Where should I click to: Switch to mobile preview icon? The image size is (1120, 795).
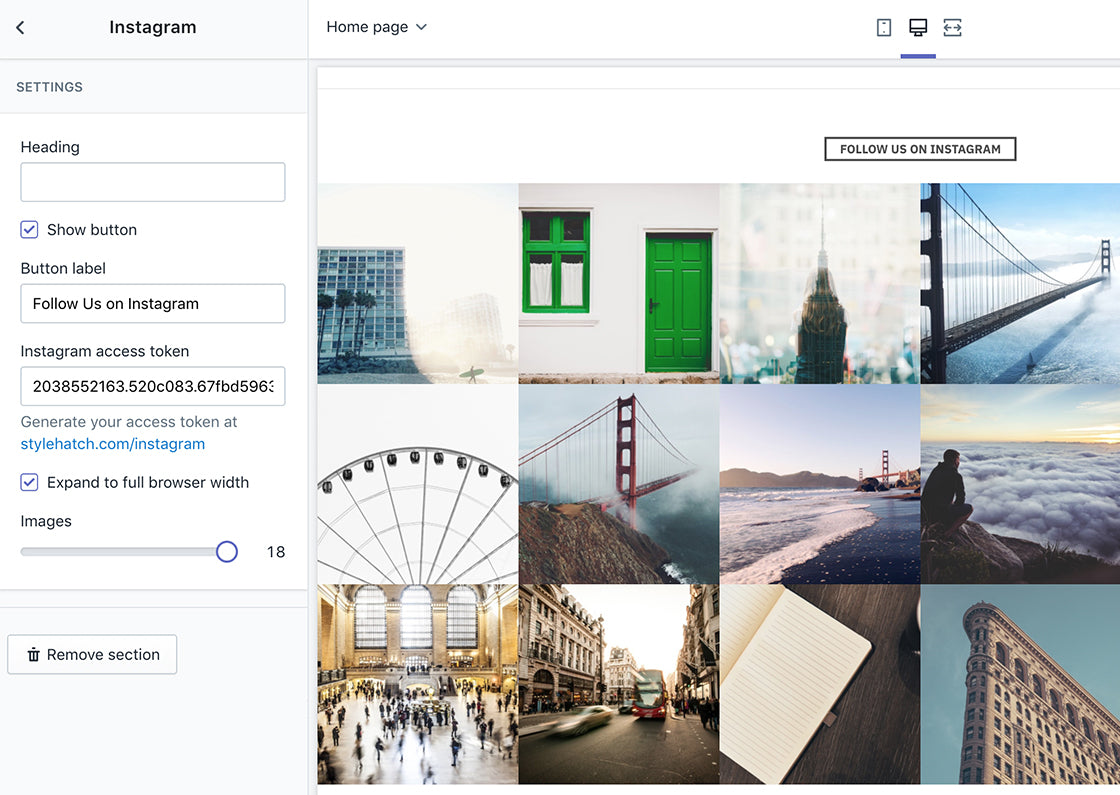pyautogui.click(x=884, y=28)
